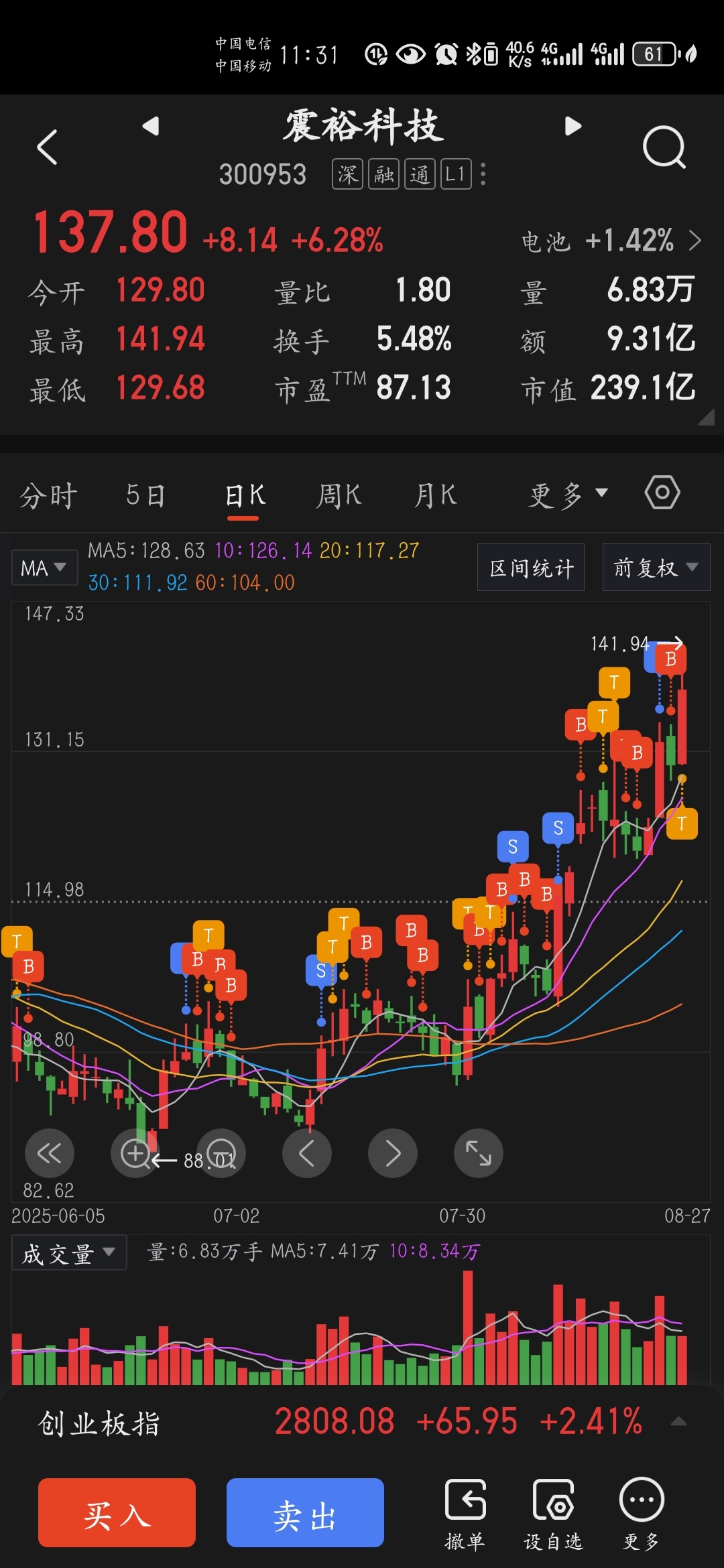This screenshot has height=1568, width=724.
Task: Select the 月K tab
Action: (436, 496)
